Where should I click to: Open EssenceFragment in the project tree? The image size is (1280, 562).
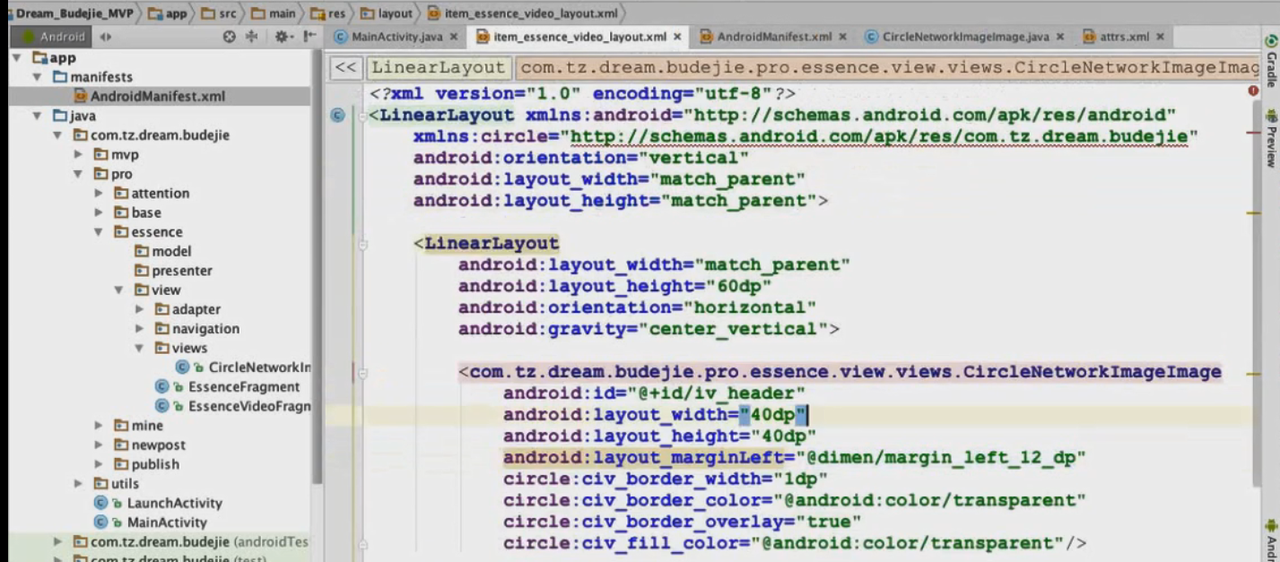[x=243, y=387]
